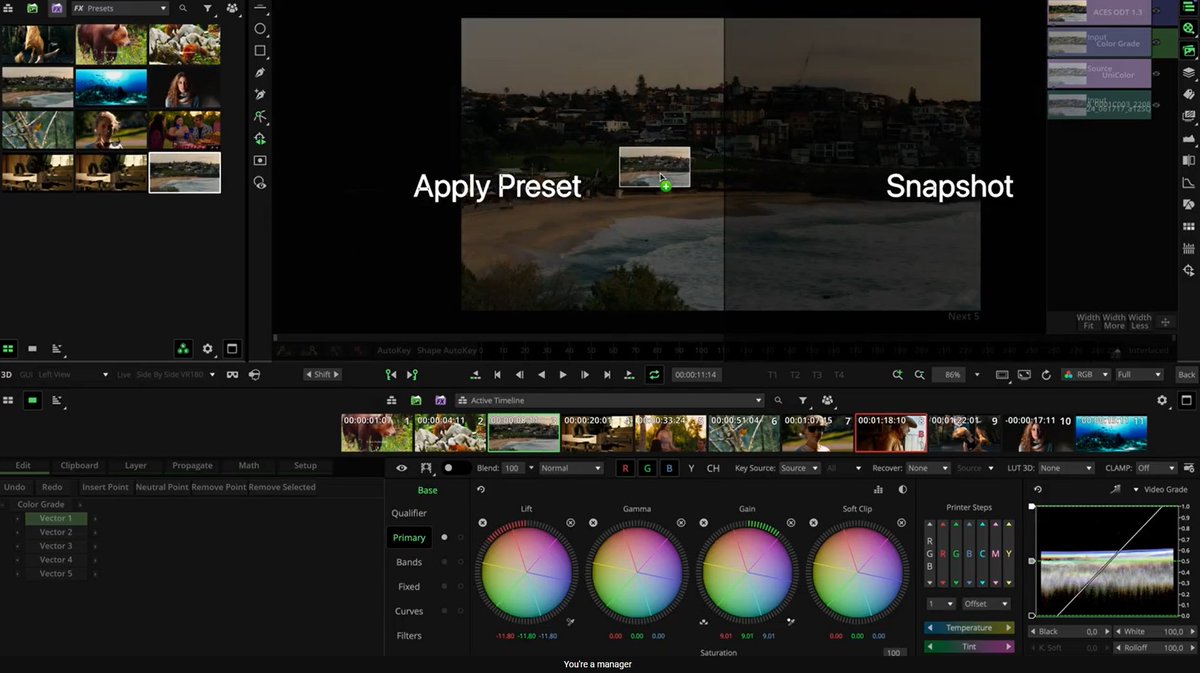Viewport: 1200px width, 673px height.
Task: Toggle the grade eye visibility icon
Action: [401, 468]
